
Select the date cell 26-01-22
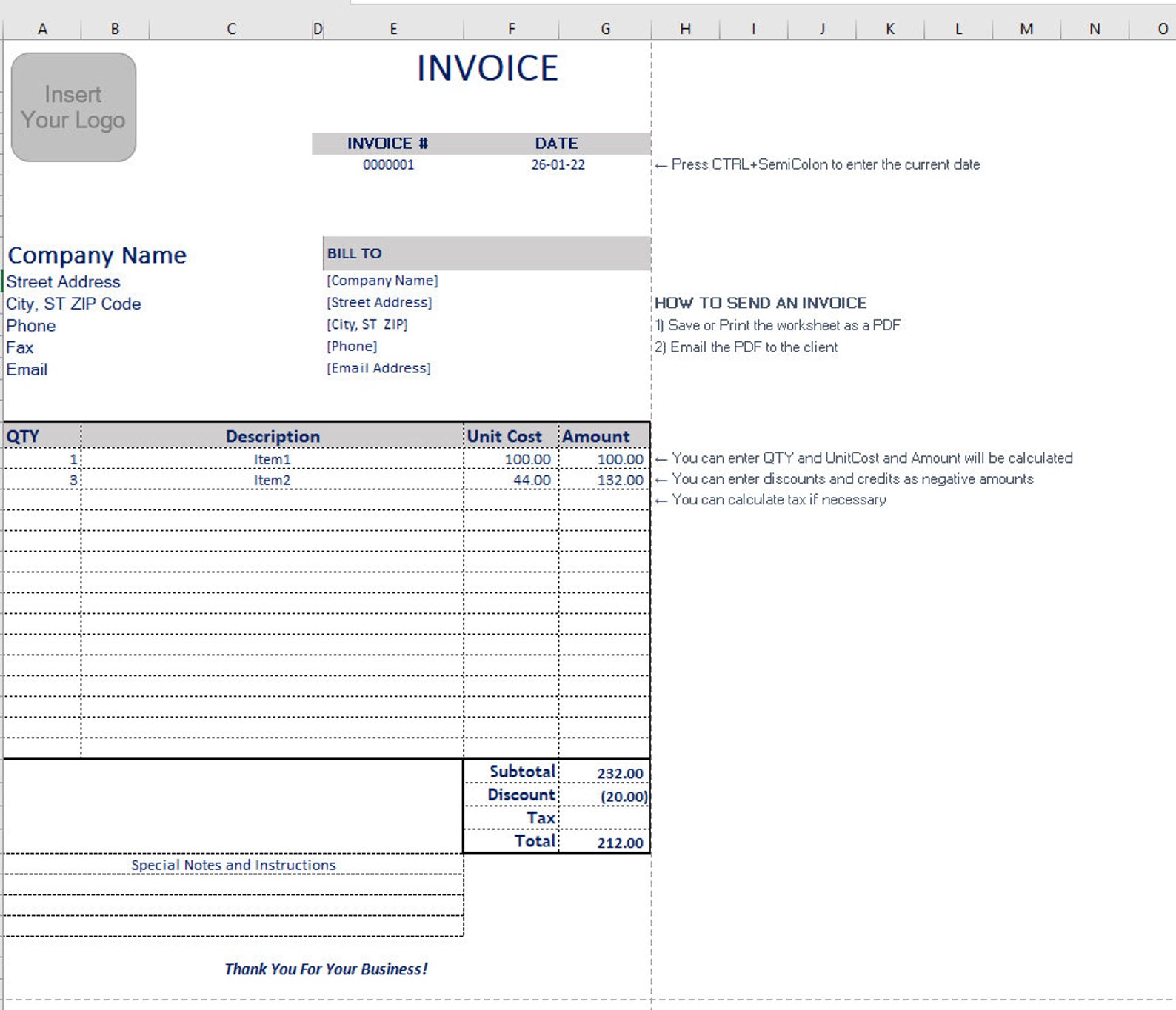coord(558,164)
